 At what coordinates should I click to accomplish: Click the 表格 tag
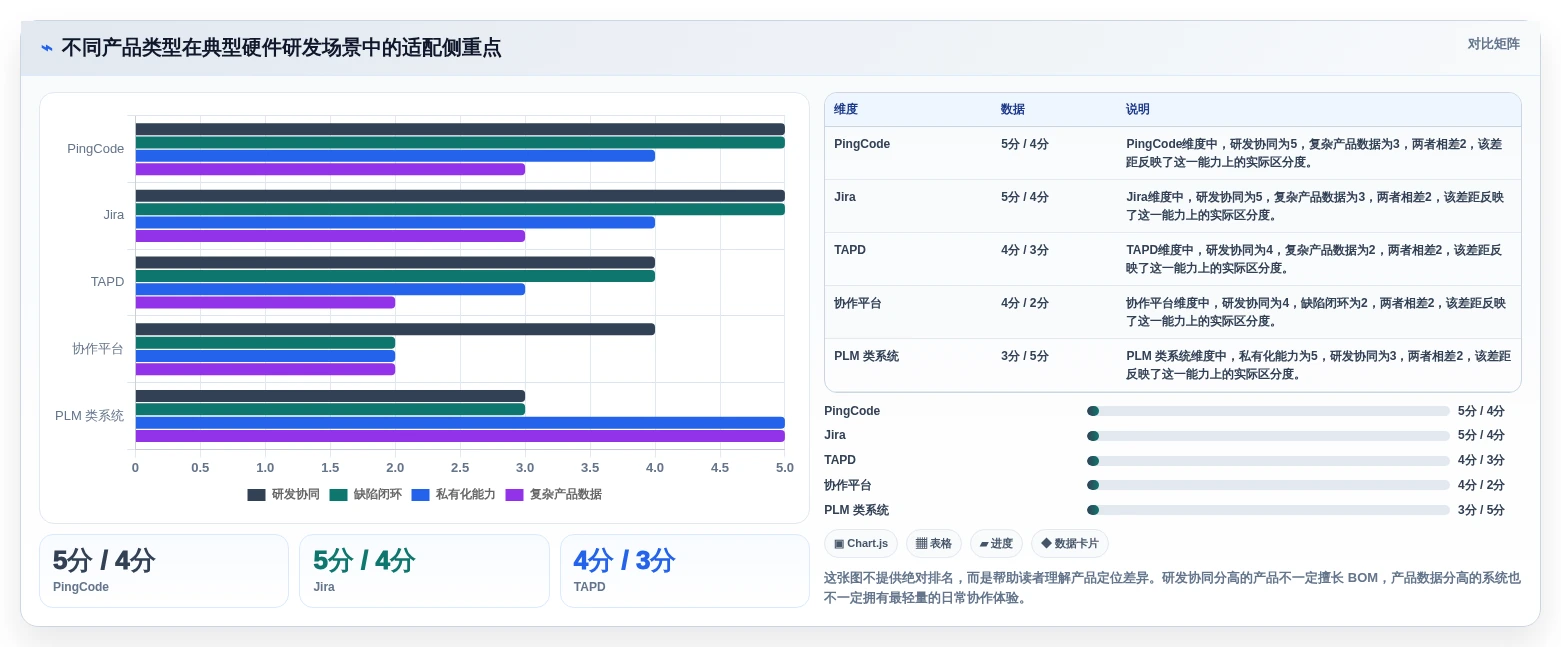pos(934,544)
